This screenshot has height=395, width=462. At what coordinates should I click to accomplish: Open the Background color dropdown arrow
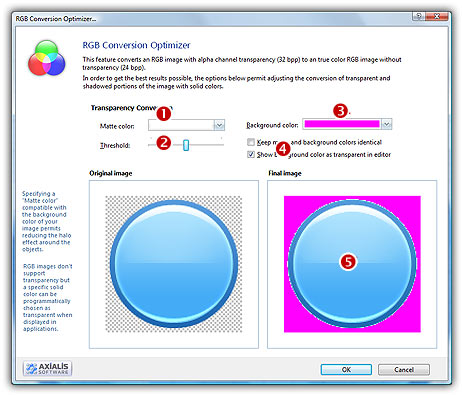click(x=386, y=124)
